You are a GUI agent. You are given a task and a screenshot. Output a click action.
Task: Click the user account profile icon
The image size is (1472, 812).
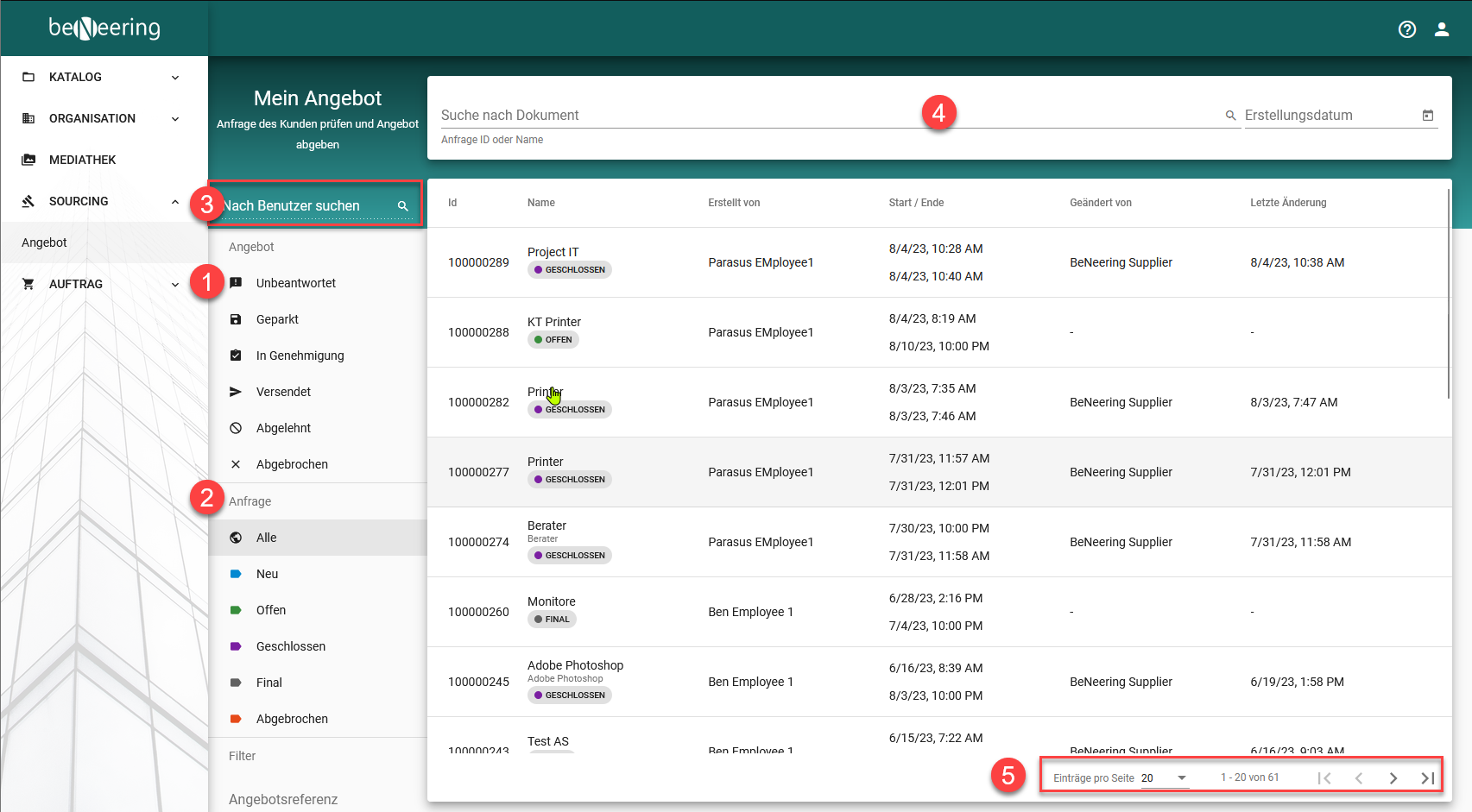click(x=1441, y=29)
